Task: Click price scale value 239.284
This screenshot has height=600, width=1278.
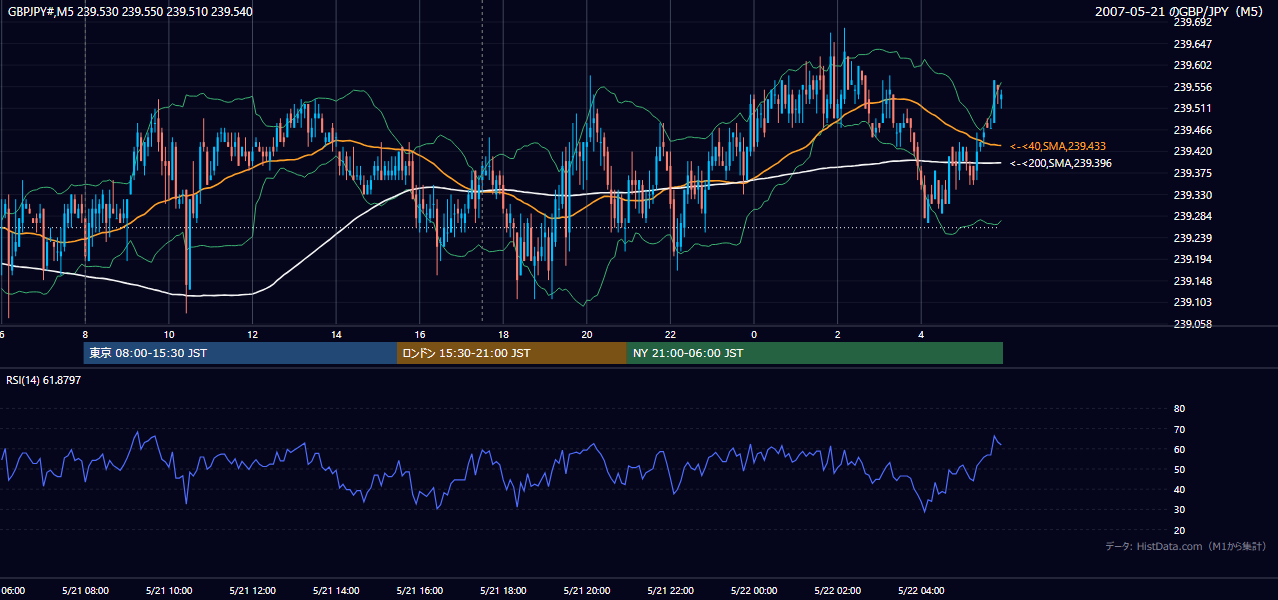Action: coord(1192,216)
